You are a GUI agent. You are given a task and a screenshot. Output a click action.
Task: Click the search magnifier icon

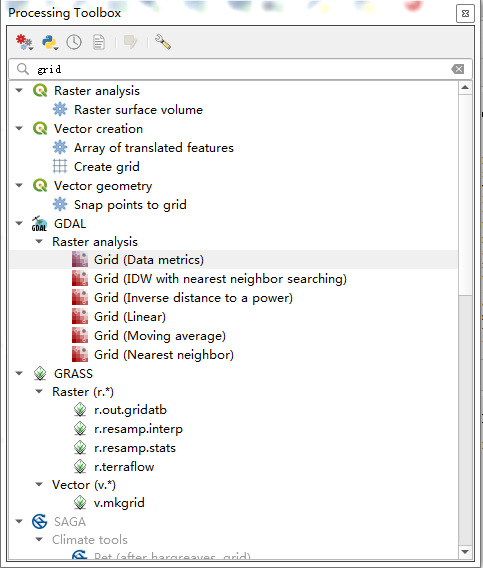click(23, 68)
